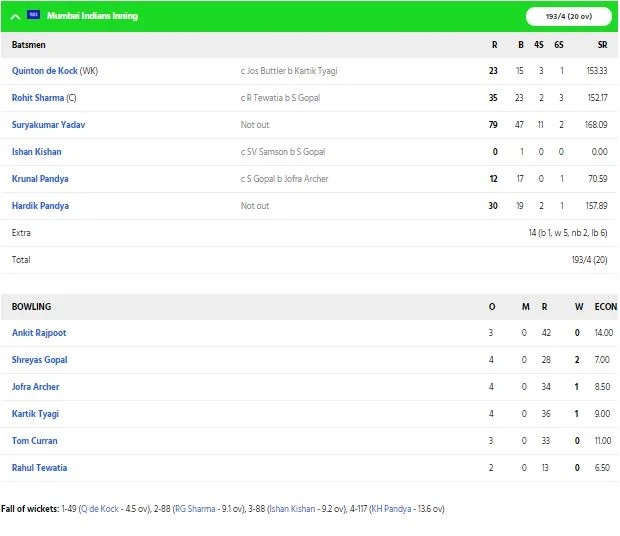The image size is (620, 536).
Task: Click the Batsmen column header
Action: 28,45
